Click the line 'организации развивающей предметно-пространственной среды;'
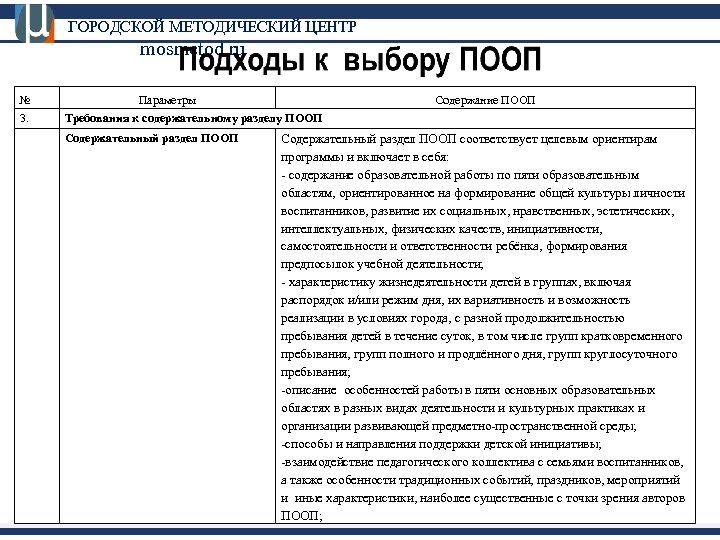Screen dimensions: 720x540 459,426
